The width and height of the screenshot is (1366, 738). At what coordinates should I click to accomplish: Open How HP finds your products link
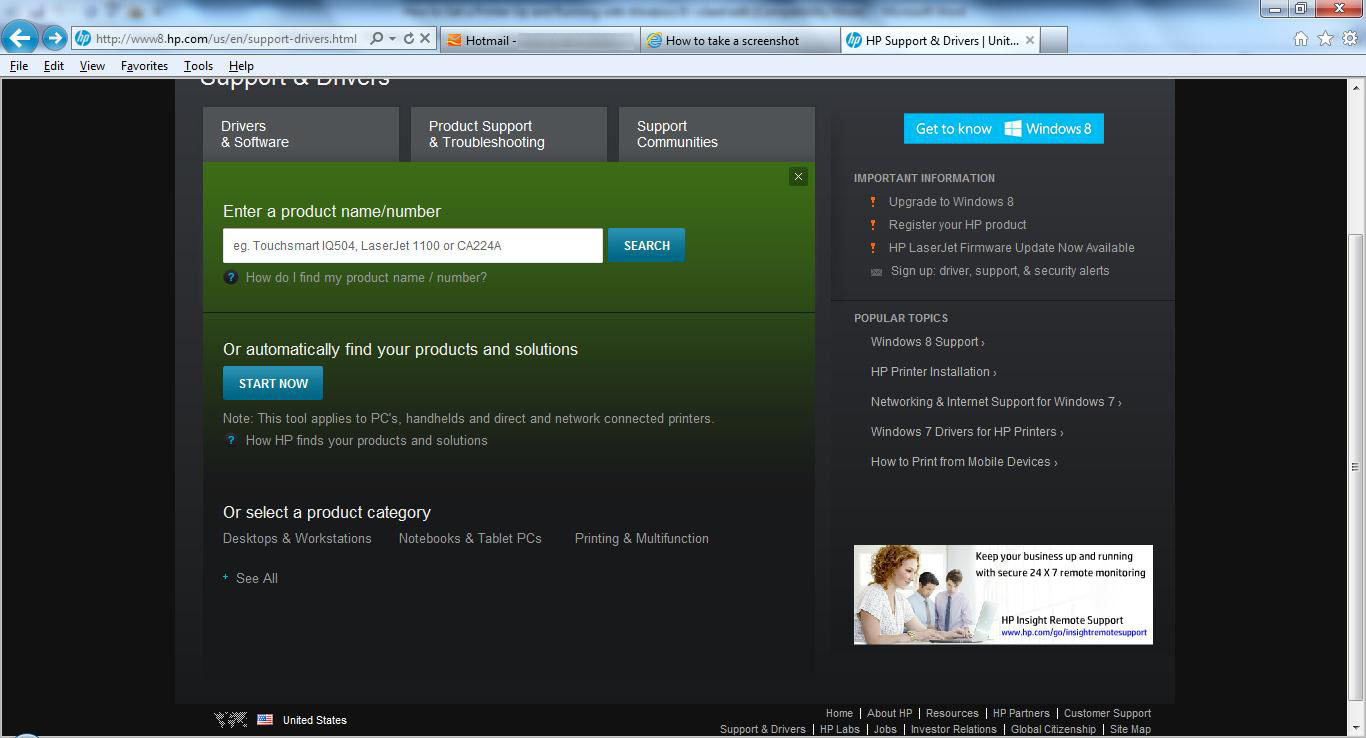366,440
